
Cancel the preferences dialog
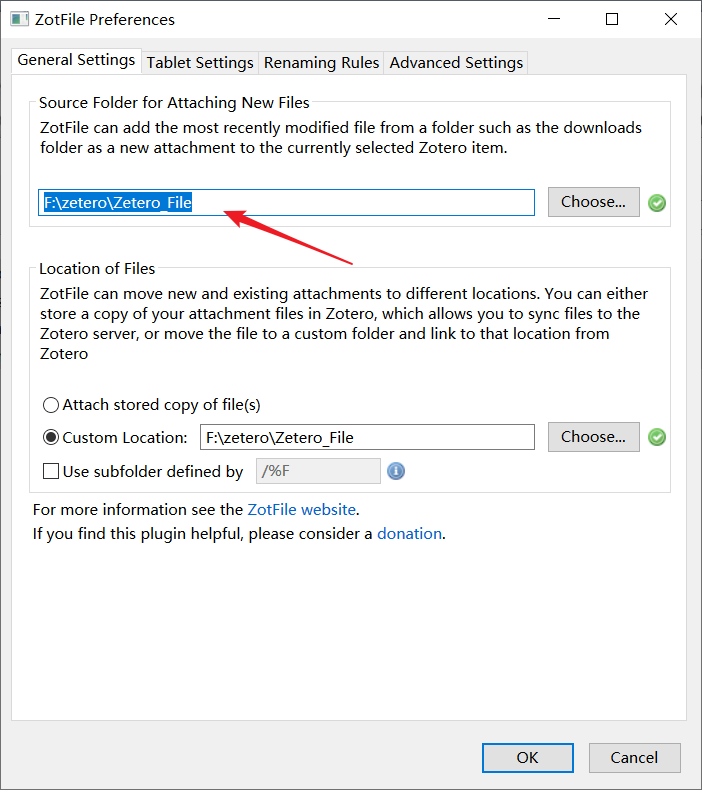point(634,758)
